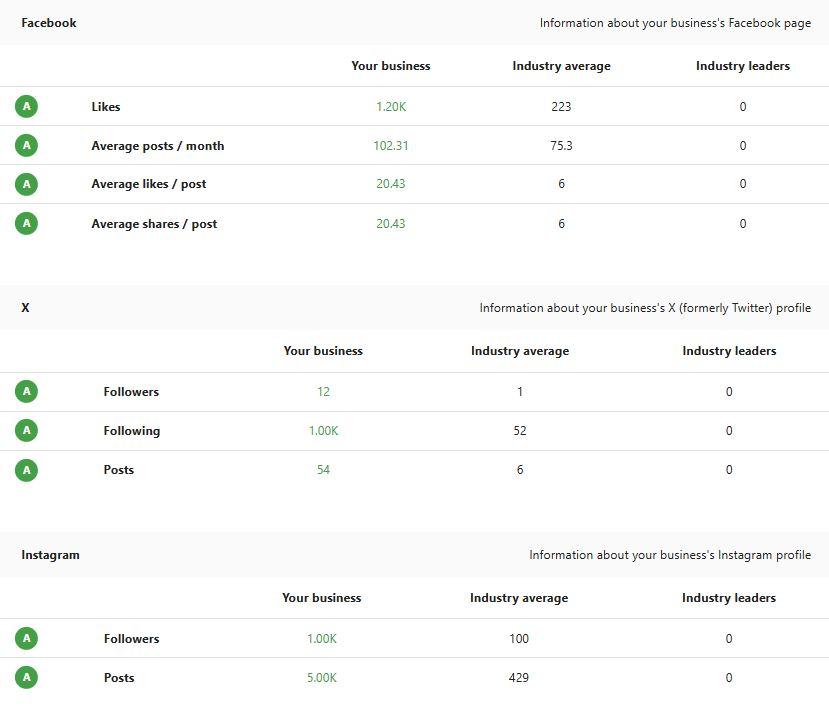Click the A badge beside X Posts
The width and height of the screenshot is (829, 707).
tap(27, 470)
